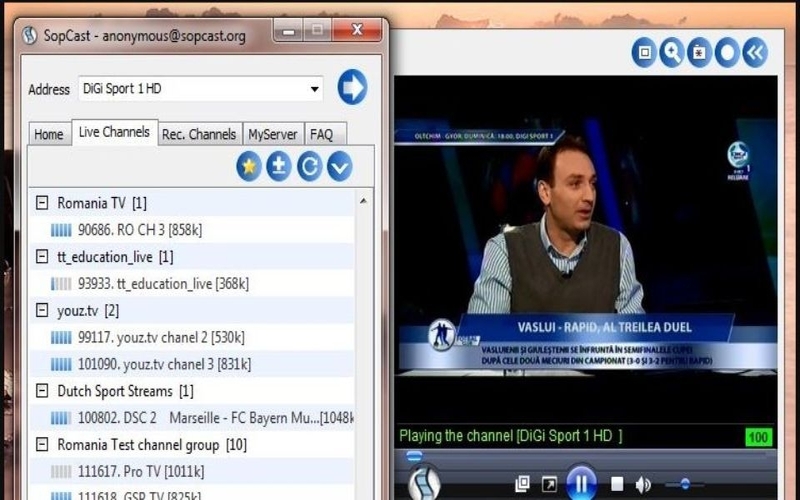
Task: Stop the video playback
Action: click(617, 484)
